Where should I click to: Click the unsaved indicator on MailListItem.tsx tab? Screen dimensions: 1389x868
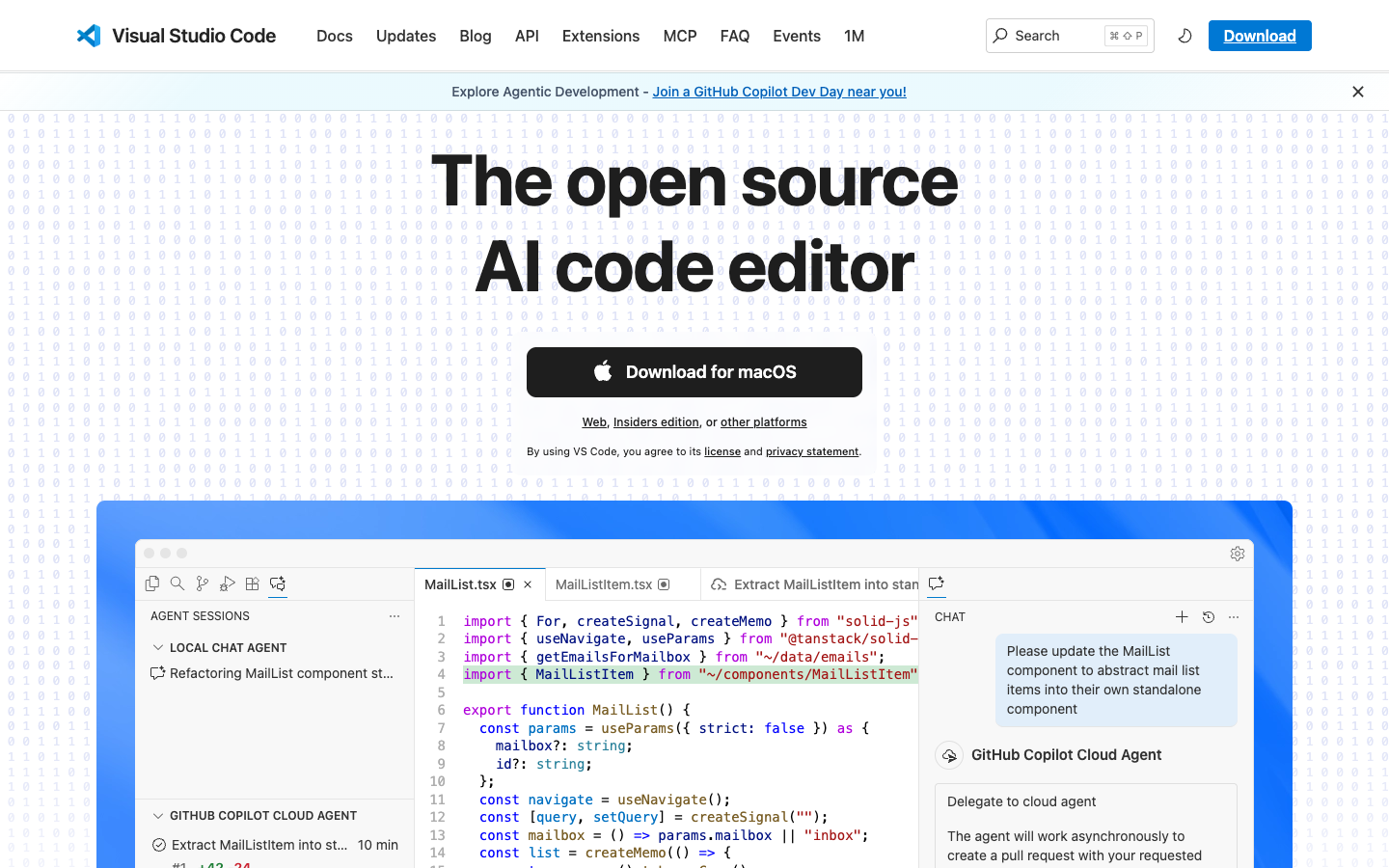pyautogui.click(x=664, y=584)
